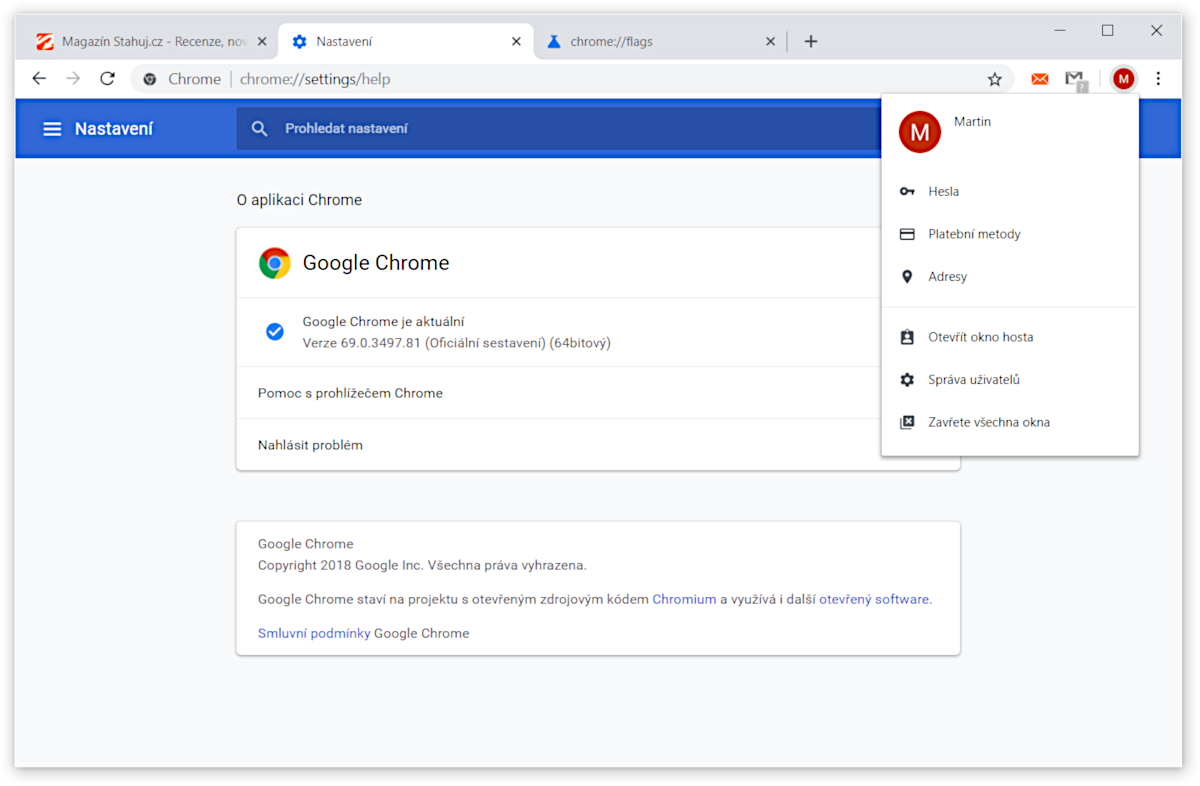Maximize the Chrome window
Viewport: 1200px width, 786px height.
(1108, 31)
